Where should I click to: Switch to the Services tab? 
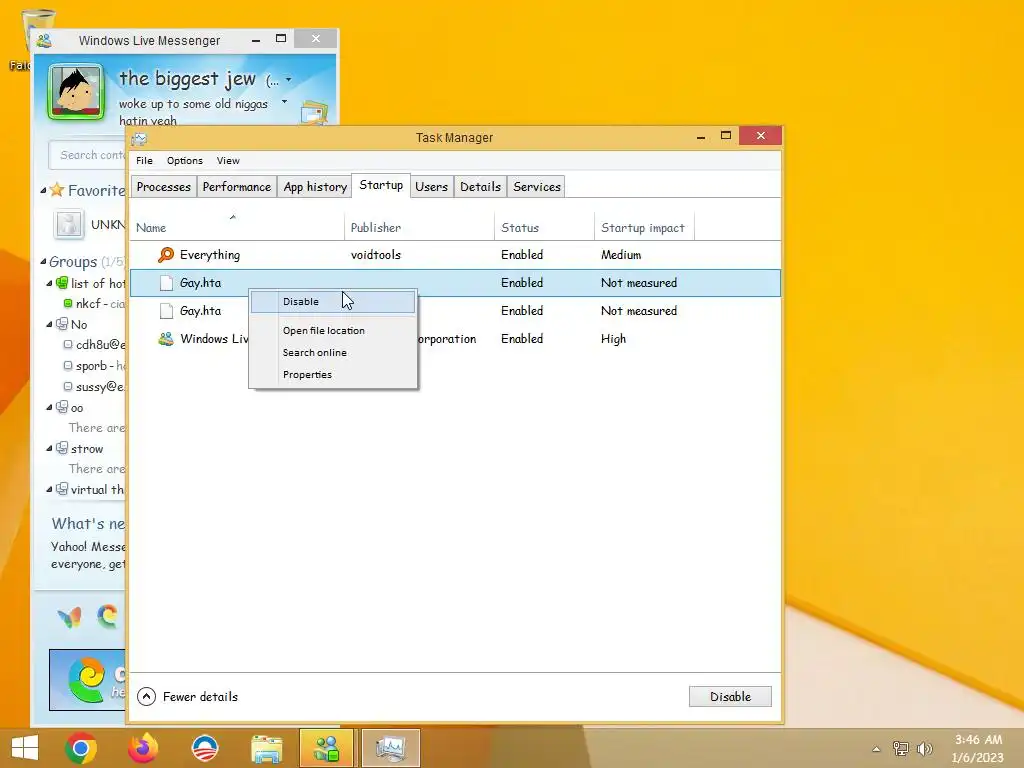[537, 187]
